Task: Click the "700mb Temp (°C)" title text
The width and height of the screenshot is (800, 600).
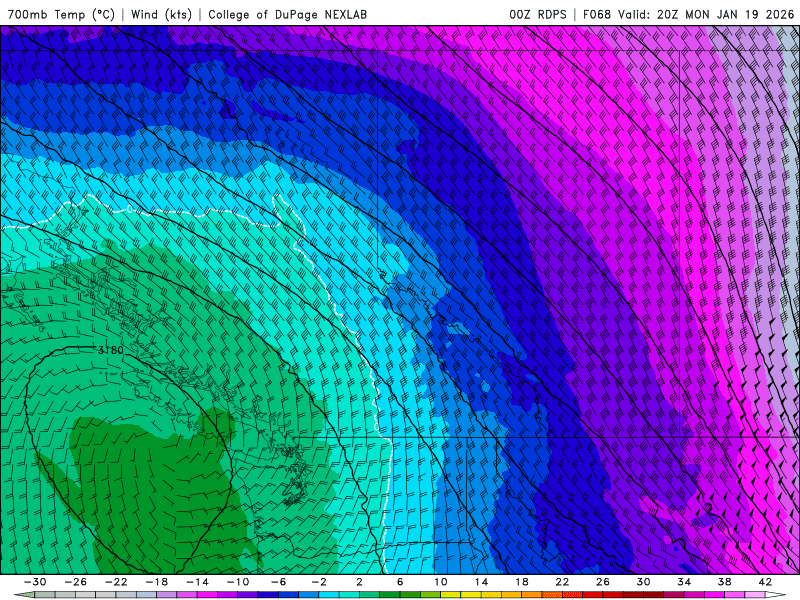Action: [x=61, y=14]
